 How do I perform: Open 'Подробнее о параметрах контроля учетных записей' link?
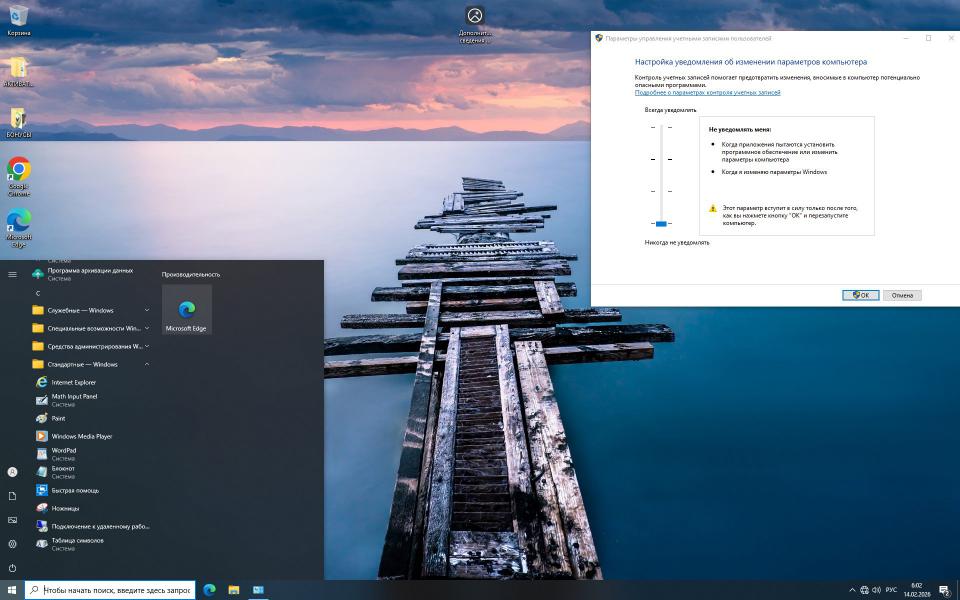coord(707,92)
